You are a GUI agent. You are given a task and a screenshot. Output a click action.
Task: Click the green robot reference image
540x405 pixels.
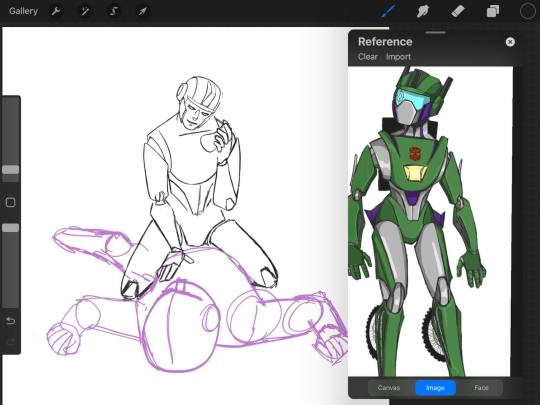pos(429,221)
